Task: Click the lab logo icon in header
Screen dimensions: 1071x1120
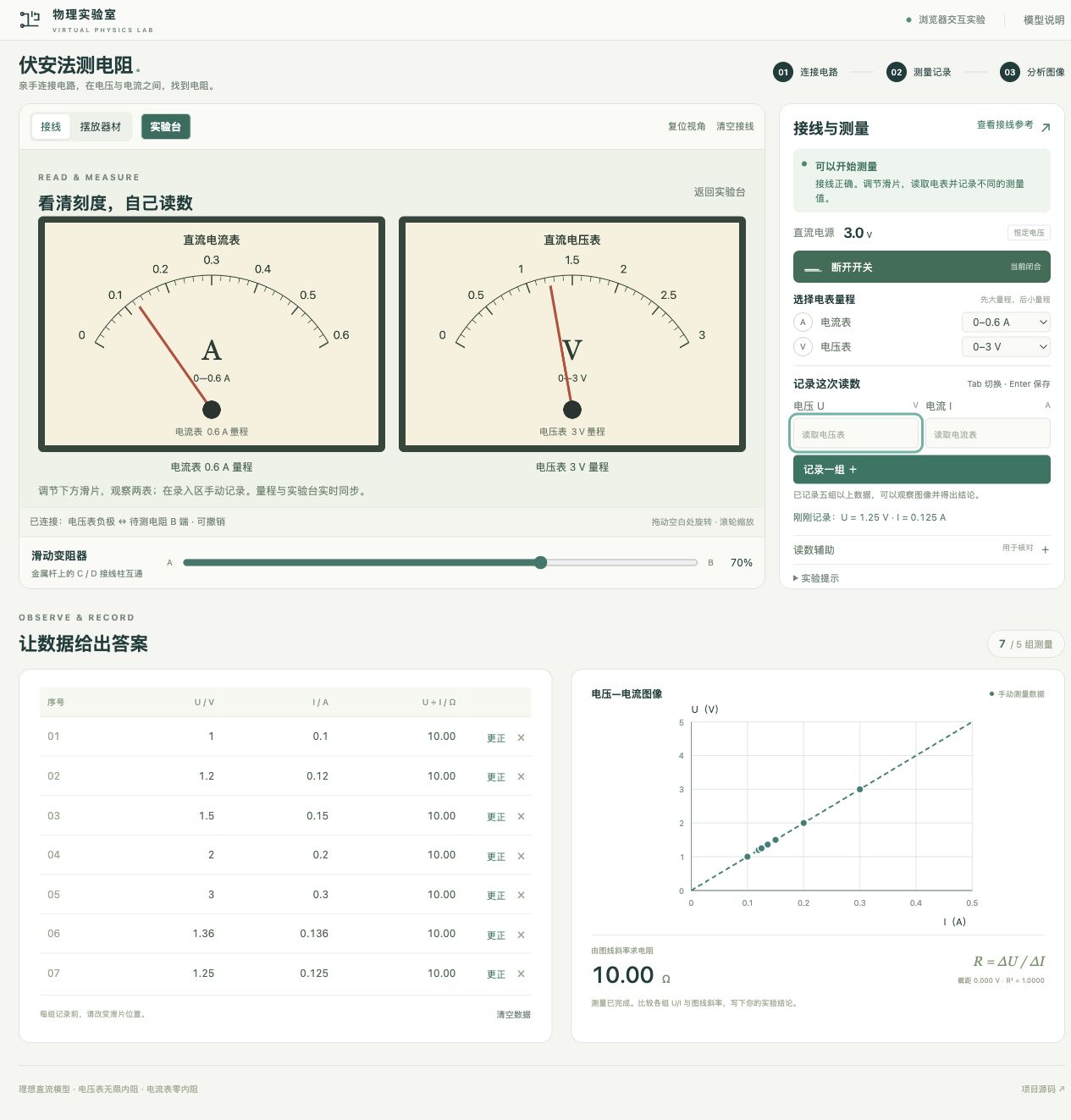Action: click(x=30, y=19)
